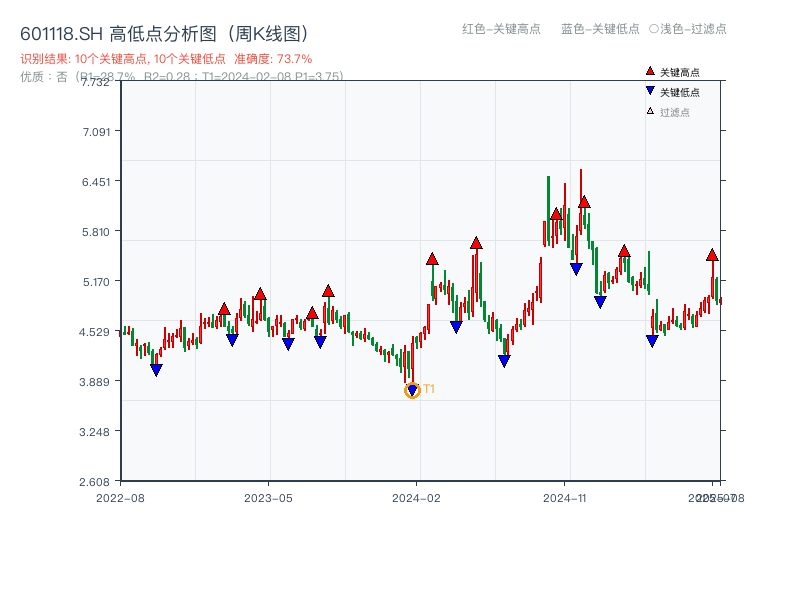Select the highest red key-high marker near 6.2
The image size is (800, 600).
click(x=584, y=202)
